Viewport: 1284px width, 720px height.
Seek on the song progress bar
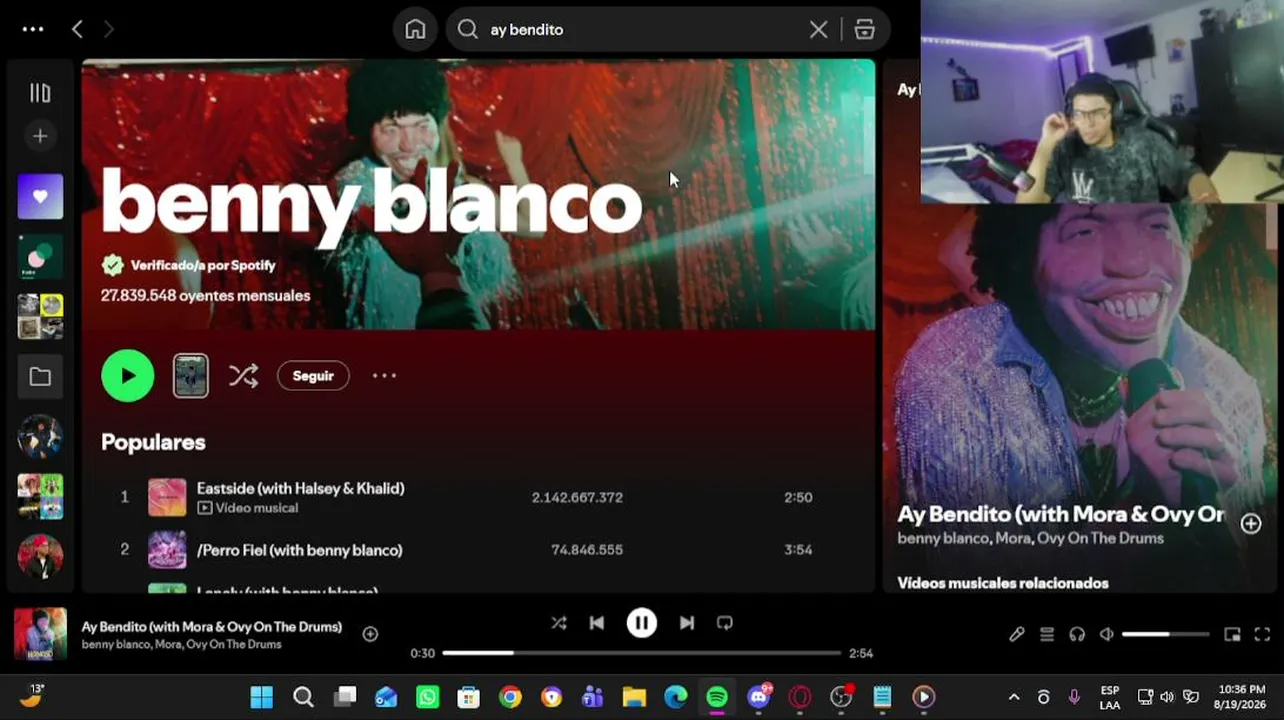click(x=642, y=653)
